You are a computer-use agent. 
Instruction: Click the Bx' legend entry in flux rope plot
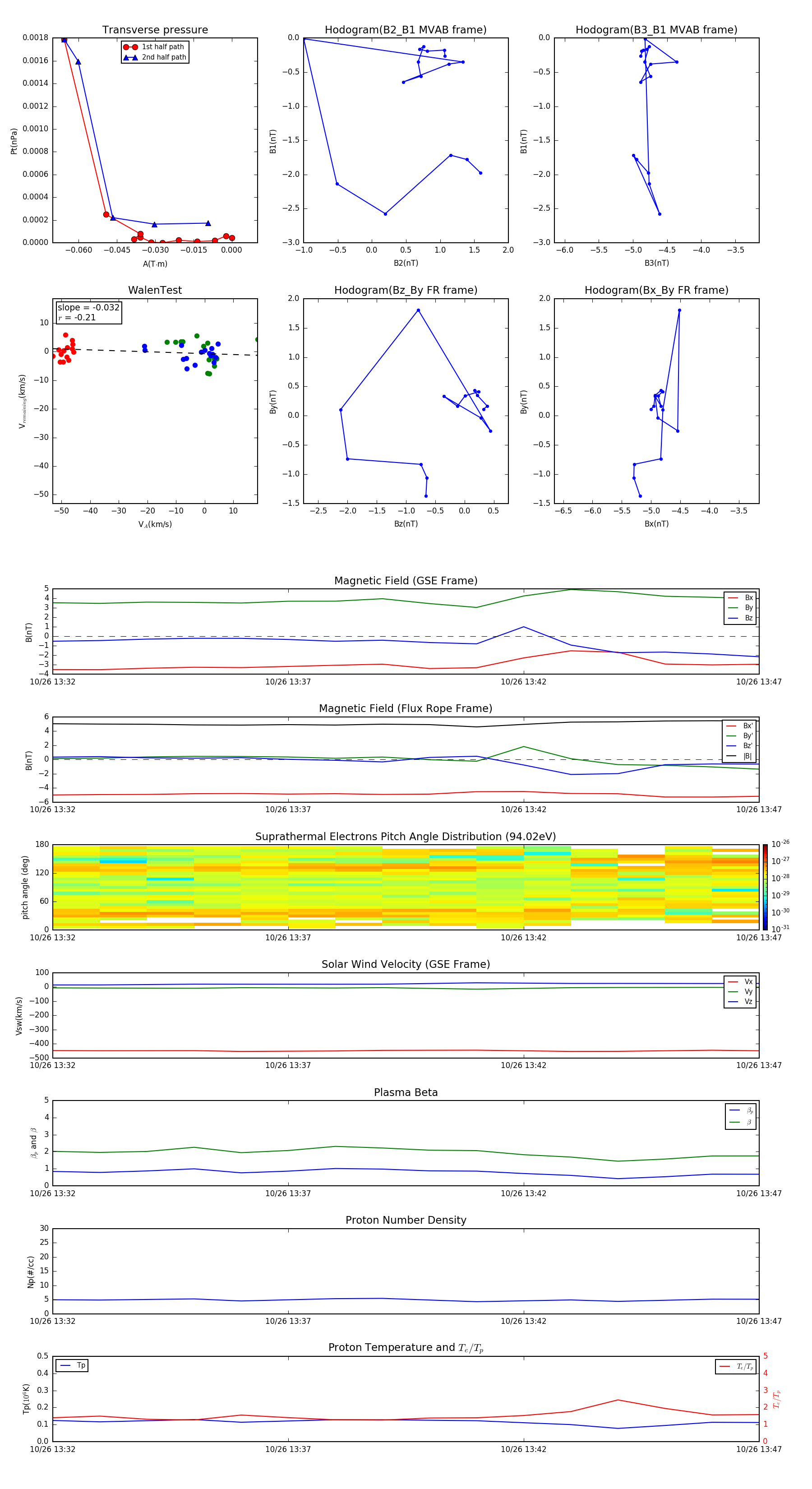(740, 726)
